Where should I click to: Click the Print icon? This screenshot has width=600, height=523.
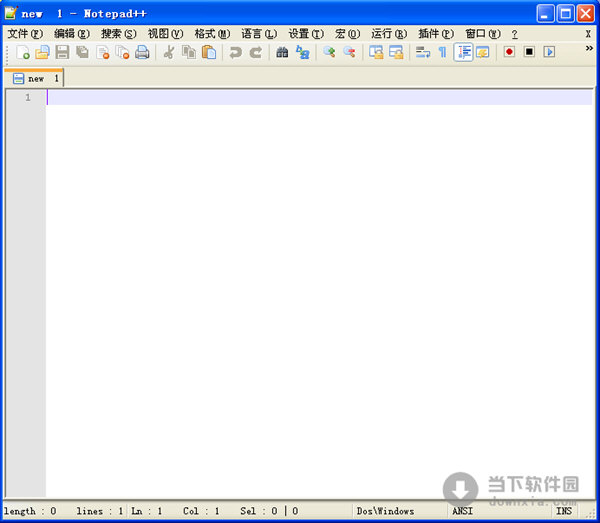[x=142, y=52]
